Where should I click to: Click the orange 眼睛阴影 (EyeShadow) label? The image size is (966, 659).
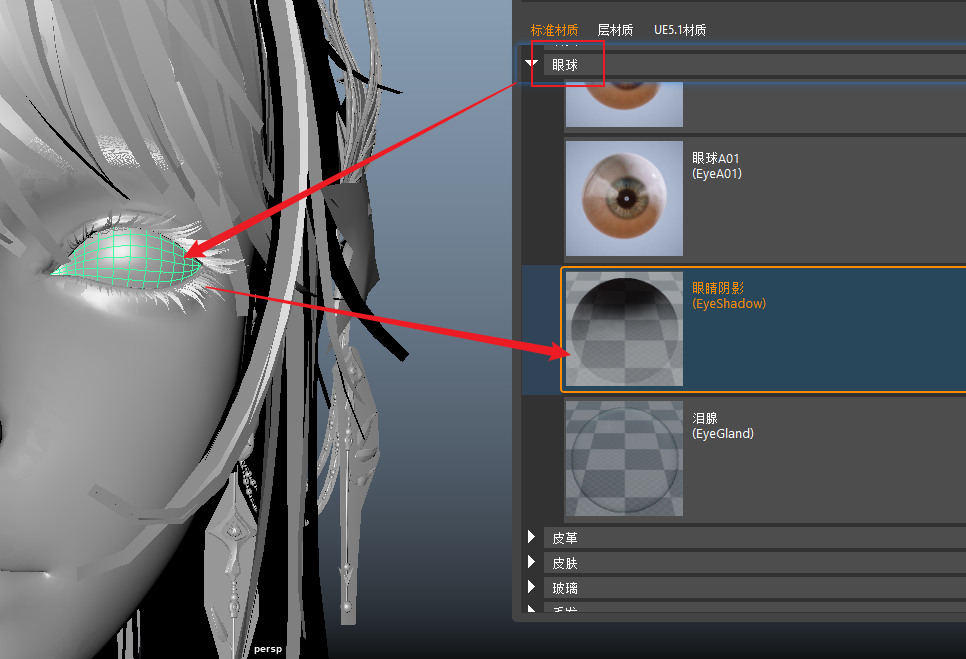click(x=729, y=296)
